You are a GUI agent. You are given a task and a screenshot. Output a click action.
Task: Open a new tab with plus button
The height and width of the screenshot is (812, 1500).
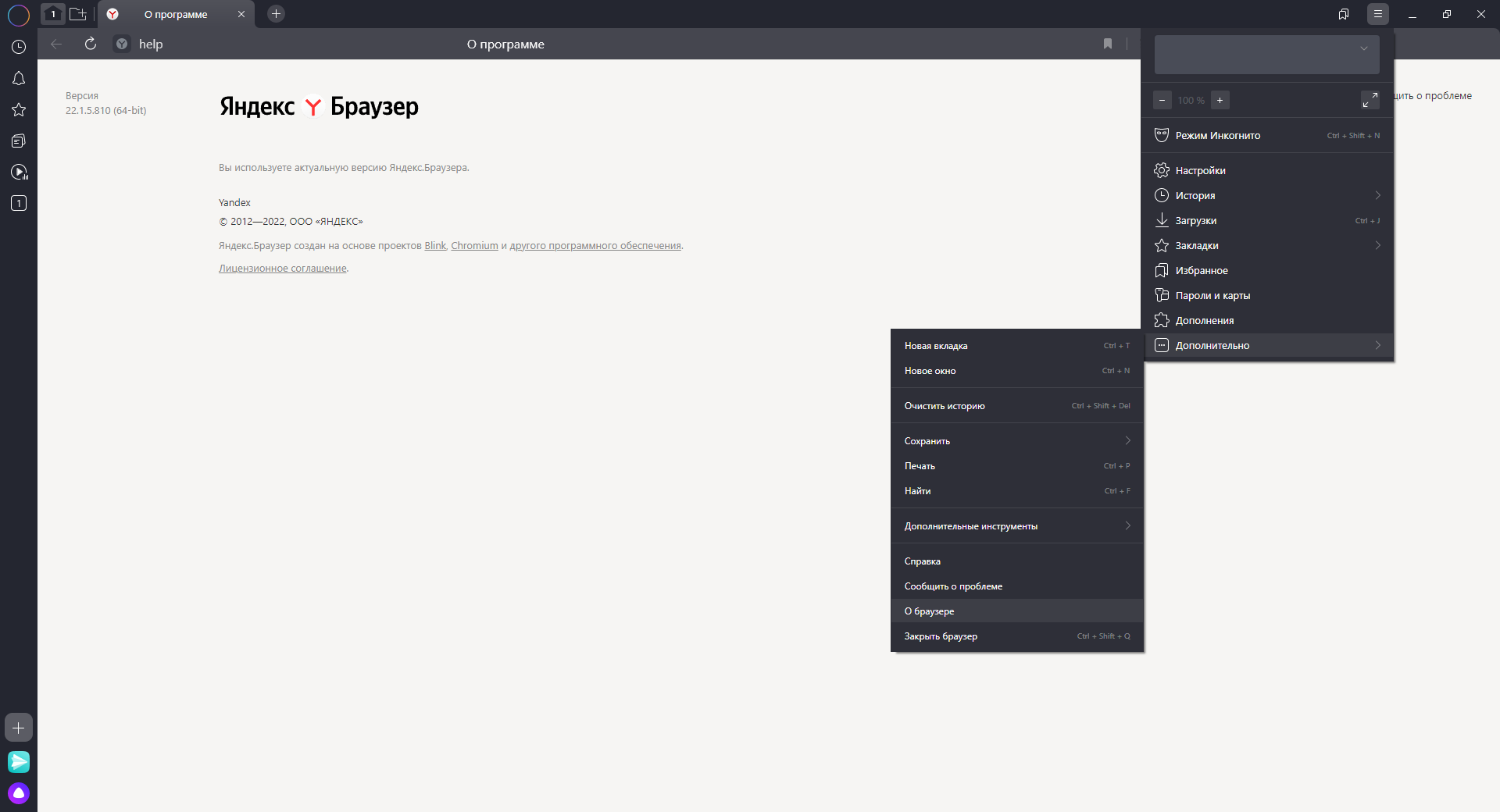276,13
